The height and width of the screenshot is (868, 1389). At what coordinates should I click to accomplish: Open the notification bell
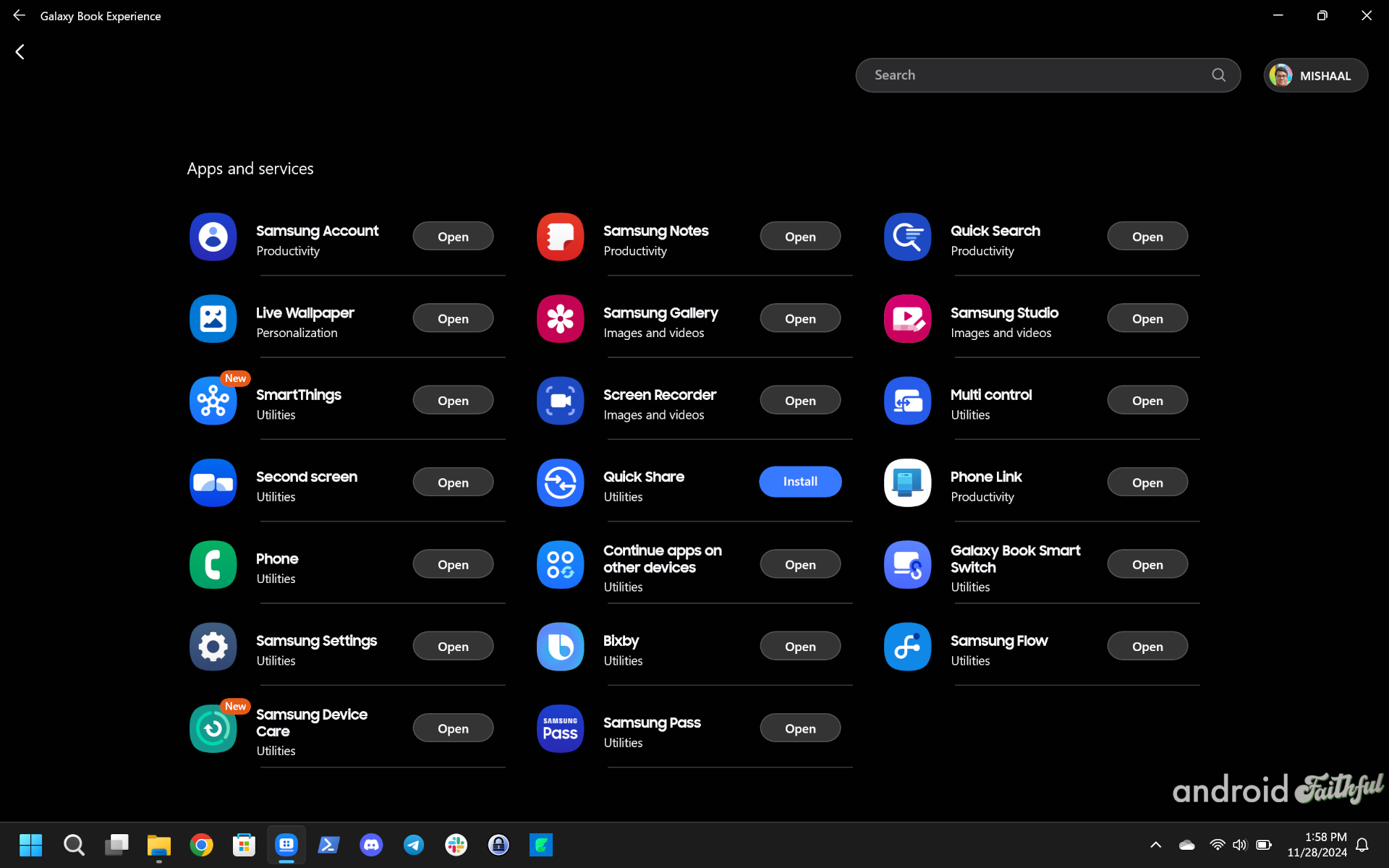[1362, 844]
